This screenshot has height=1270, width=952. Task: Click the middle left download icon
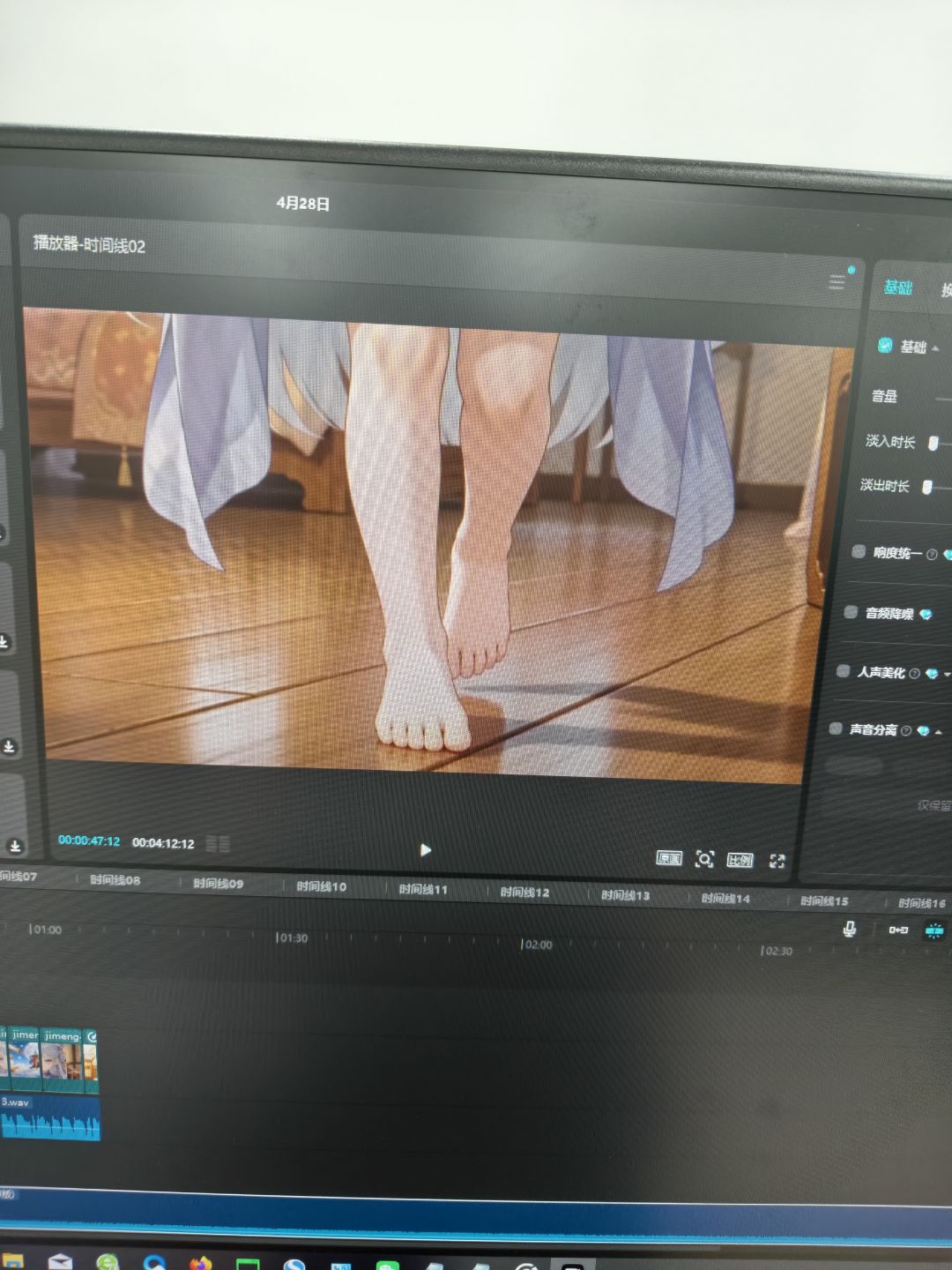(x=9, y=747)
